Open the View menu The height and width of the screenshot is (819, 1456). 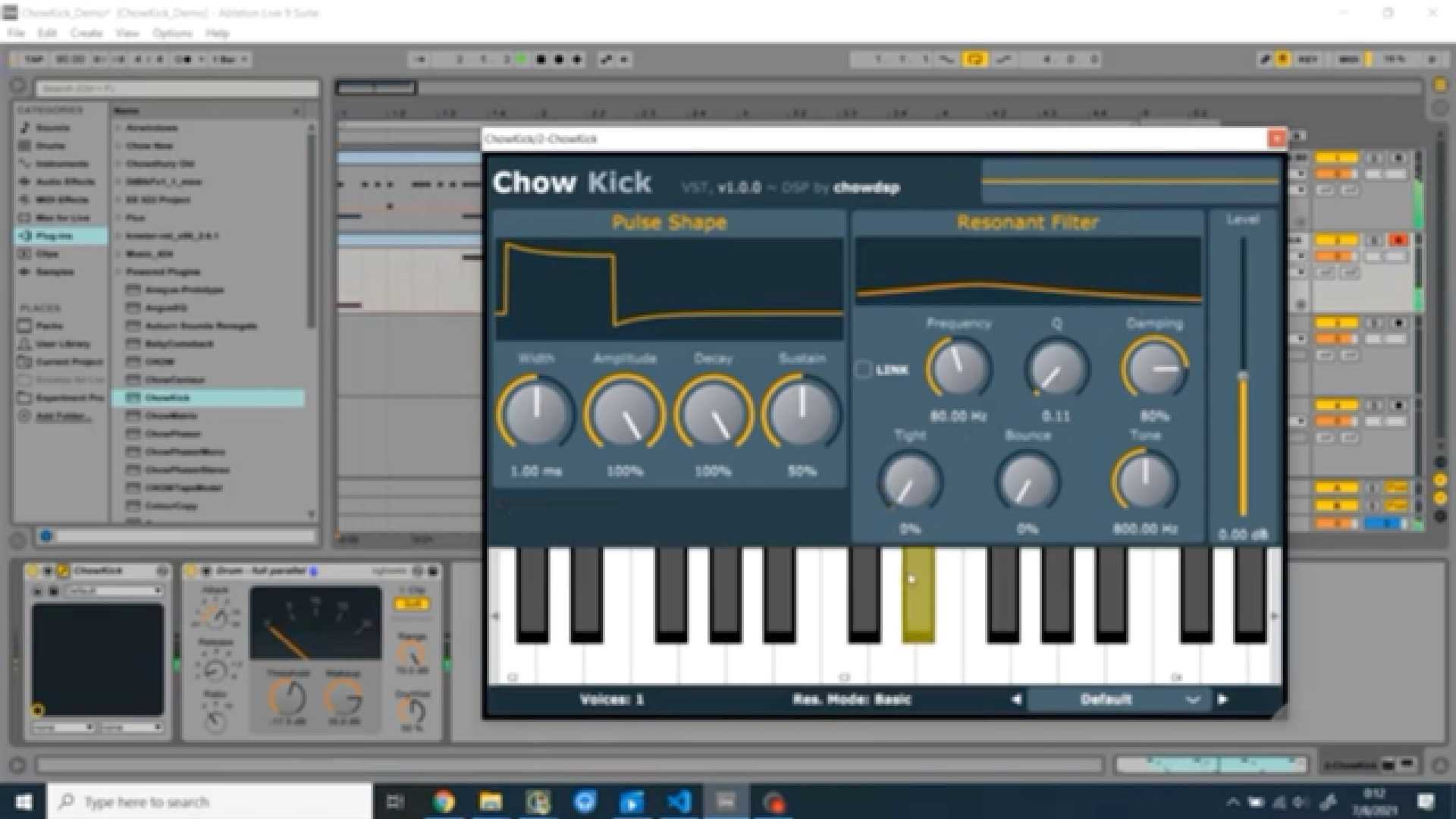click(127, 33)
